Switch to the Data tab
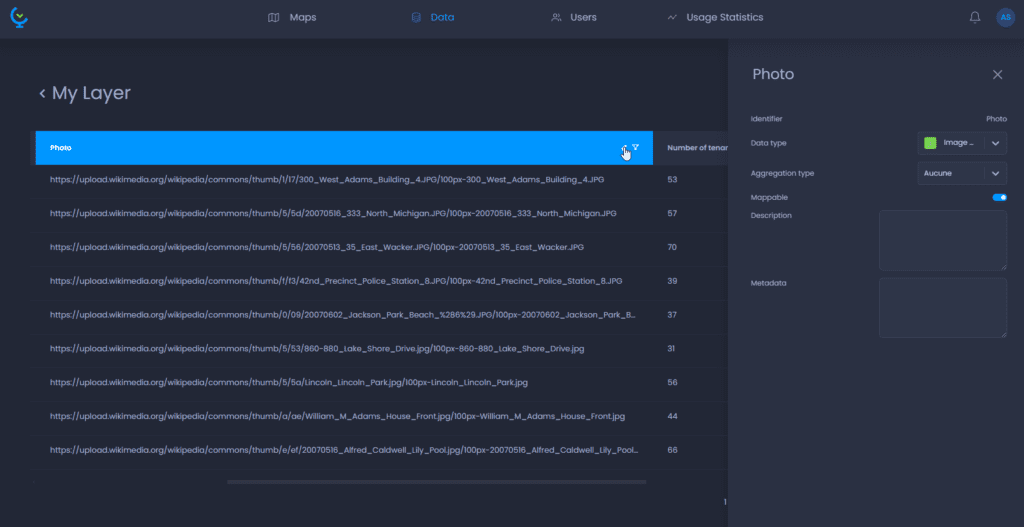The width and height of the screenshot is (1024, 527). pyautogui.click(x=432, y=18)
